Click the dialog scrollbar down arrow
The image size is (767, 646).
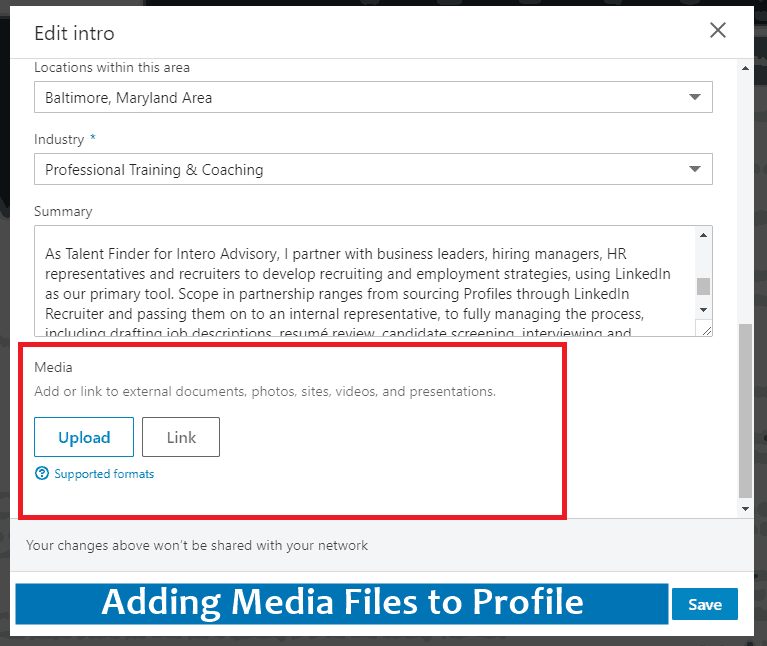tap(744, 509)
